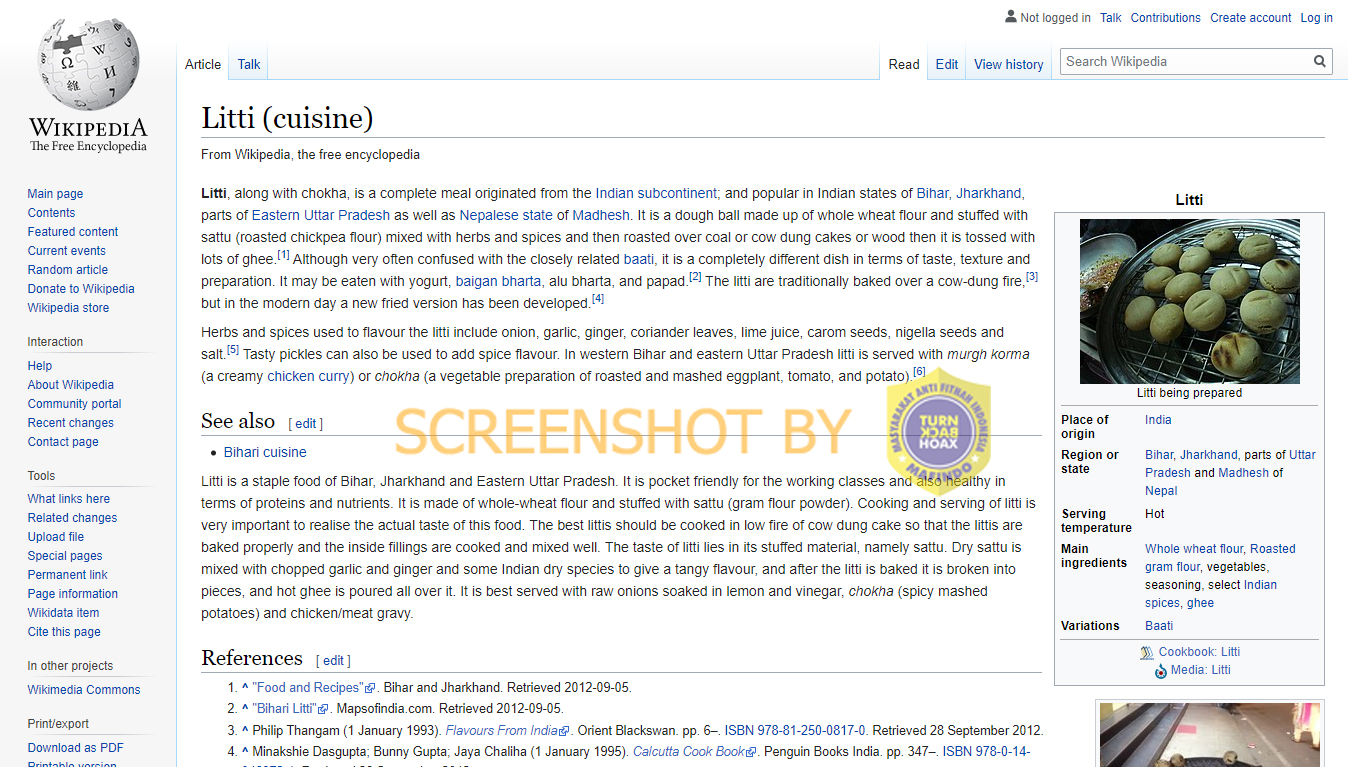Open Wikipedia store link
The width and height of the screenshot is (1348, 767).
pos(68,308)
